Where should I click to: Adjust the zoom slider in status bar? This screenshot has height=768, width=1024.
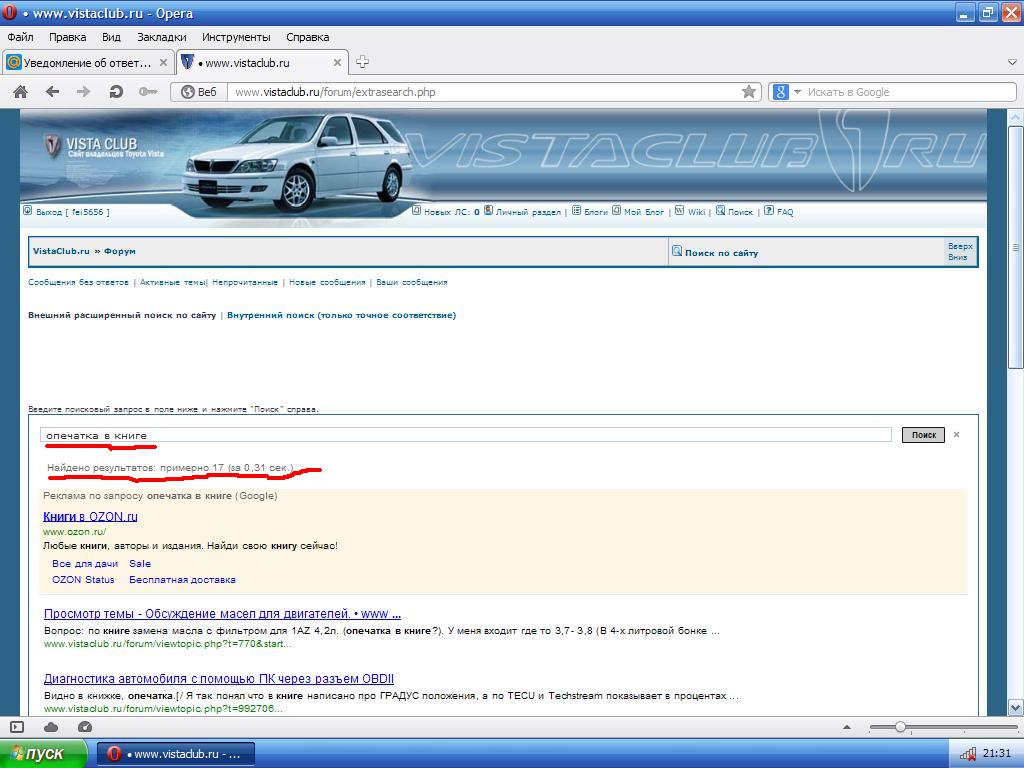[x=900, y=727]
